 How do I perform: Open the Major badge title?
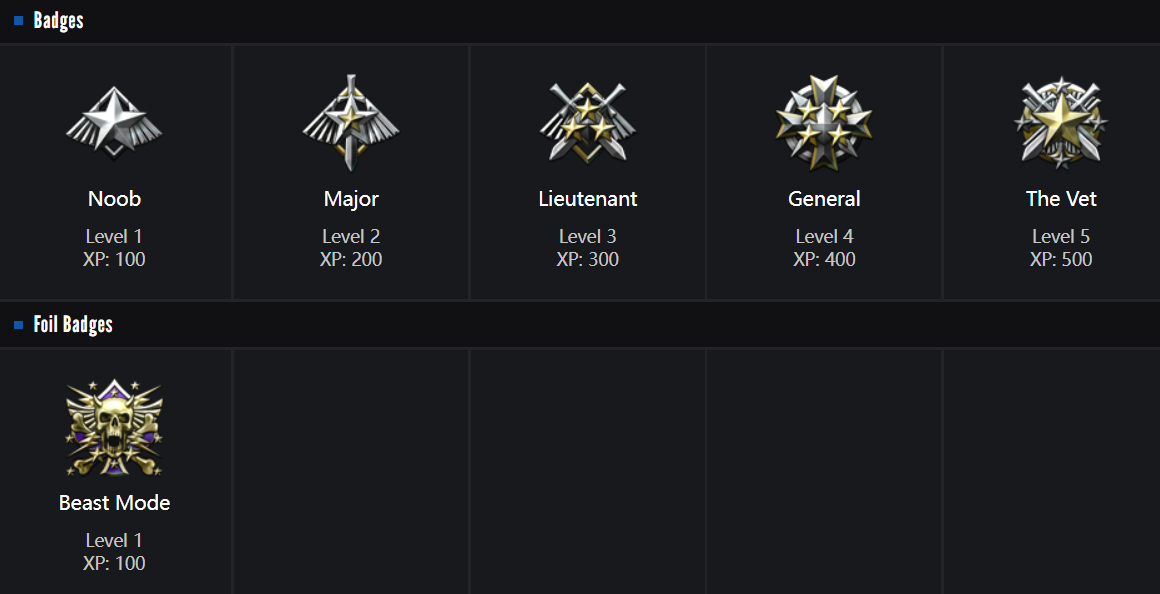click(351, 199)
